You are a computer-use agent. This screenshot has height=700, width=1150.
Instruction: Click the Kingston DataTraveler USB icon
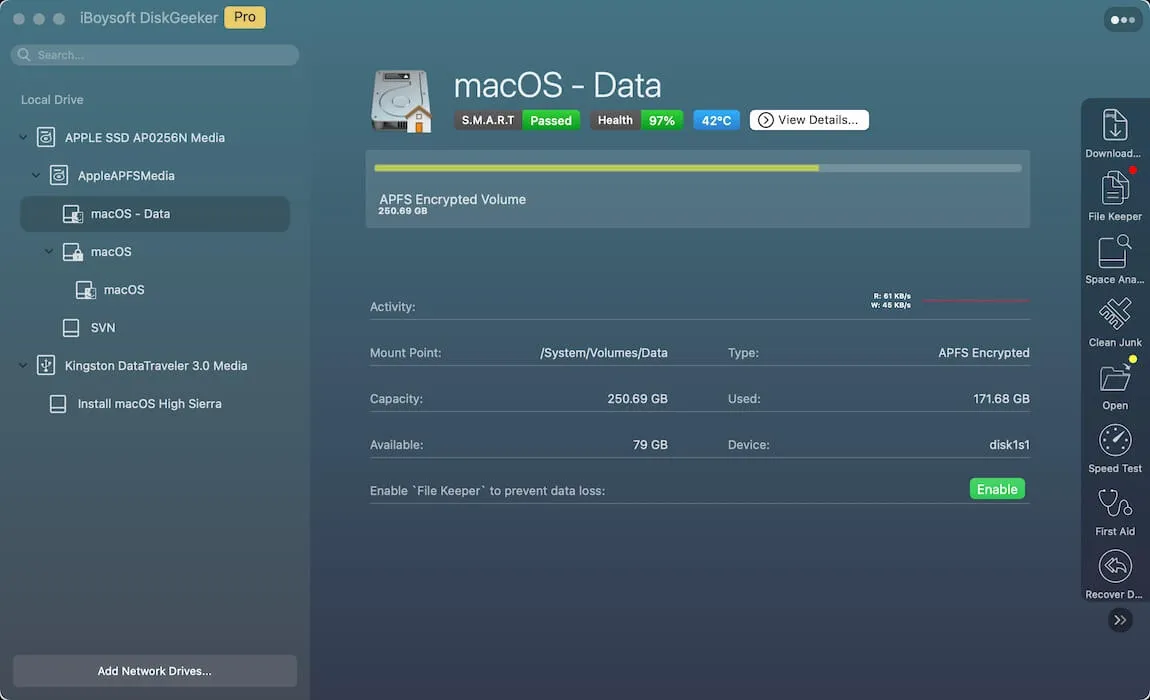[x=46, y=365]
